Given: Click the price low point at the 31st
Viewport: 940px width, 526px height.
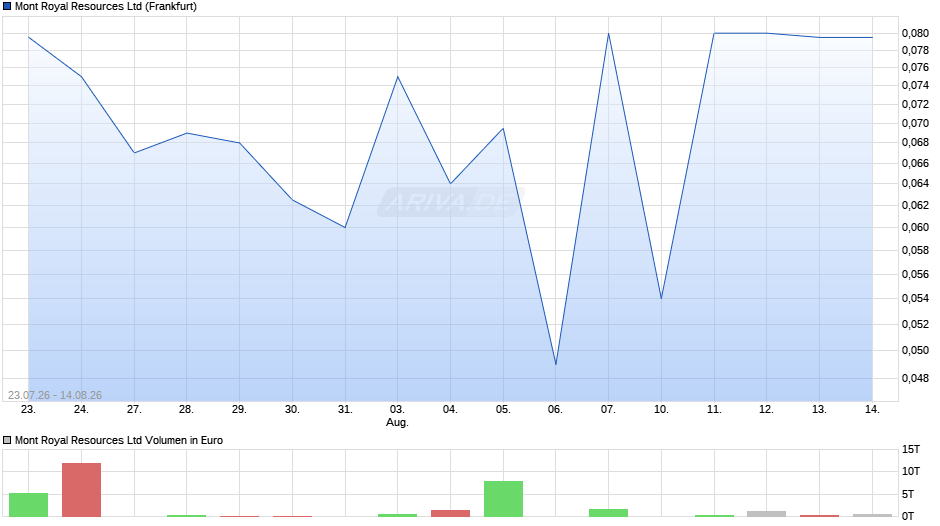Looking at the screenshot, I should coord(345,227).
